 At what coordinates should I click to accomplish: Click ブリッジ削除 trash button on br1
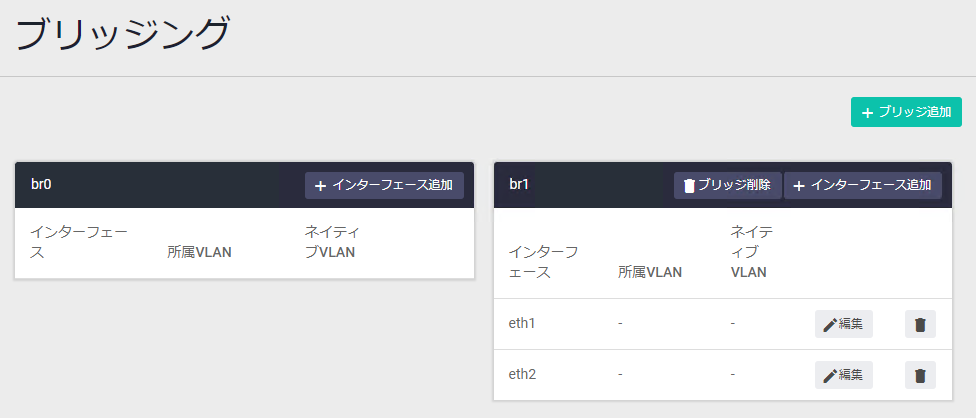727,185
